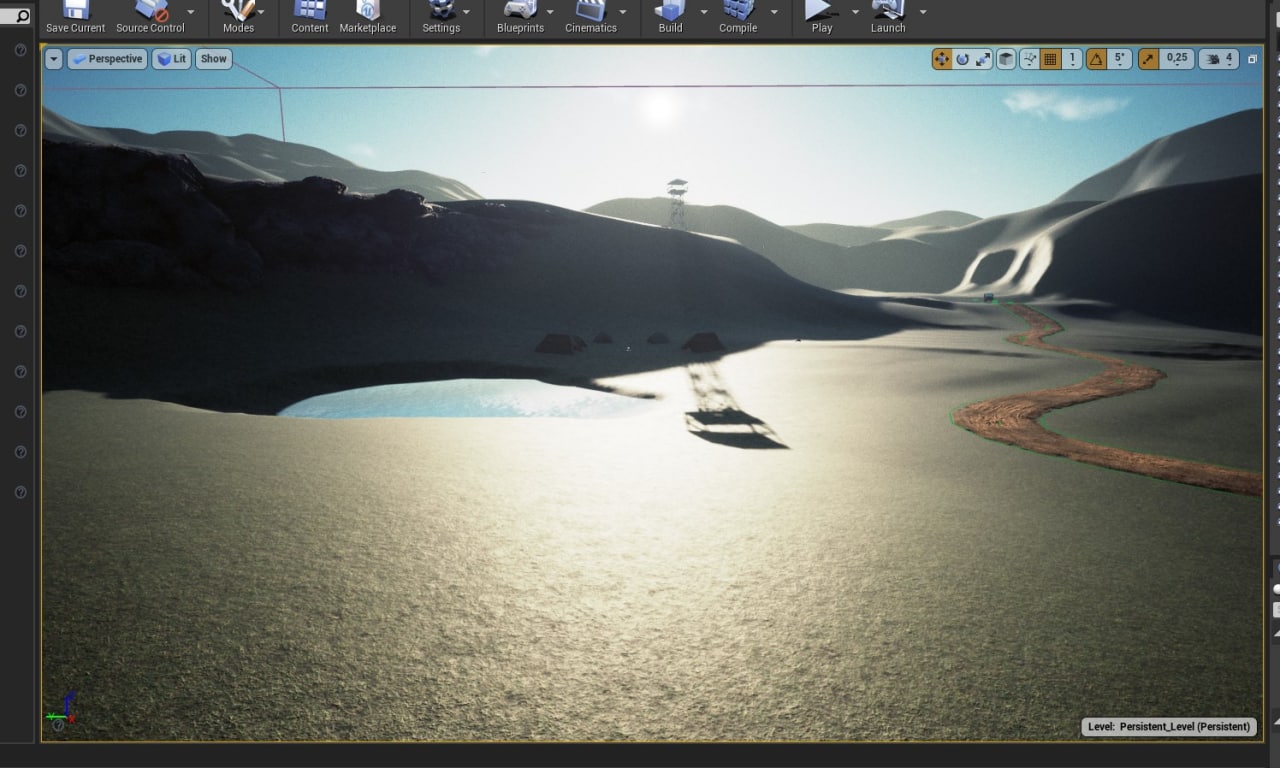This screenshot has height=768, width=1280.
Task: Expand the Compile dropdown arrow
Action: click(x=774, y=12)
